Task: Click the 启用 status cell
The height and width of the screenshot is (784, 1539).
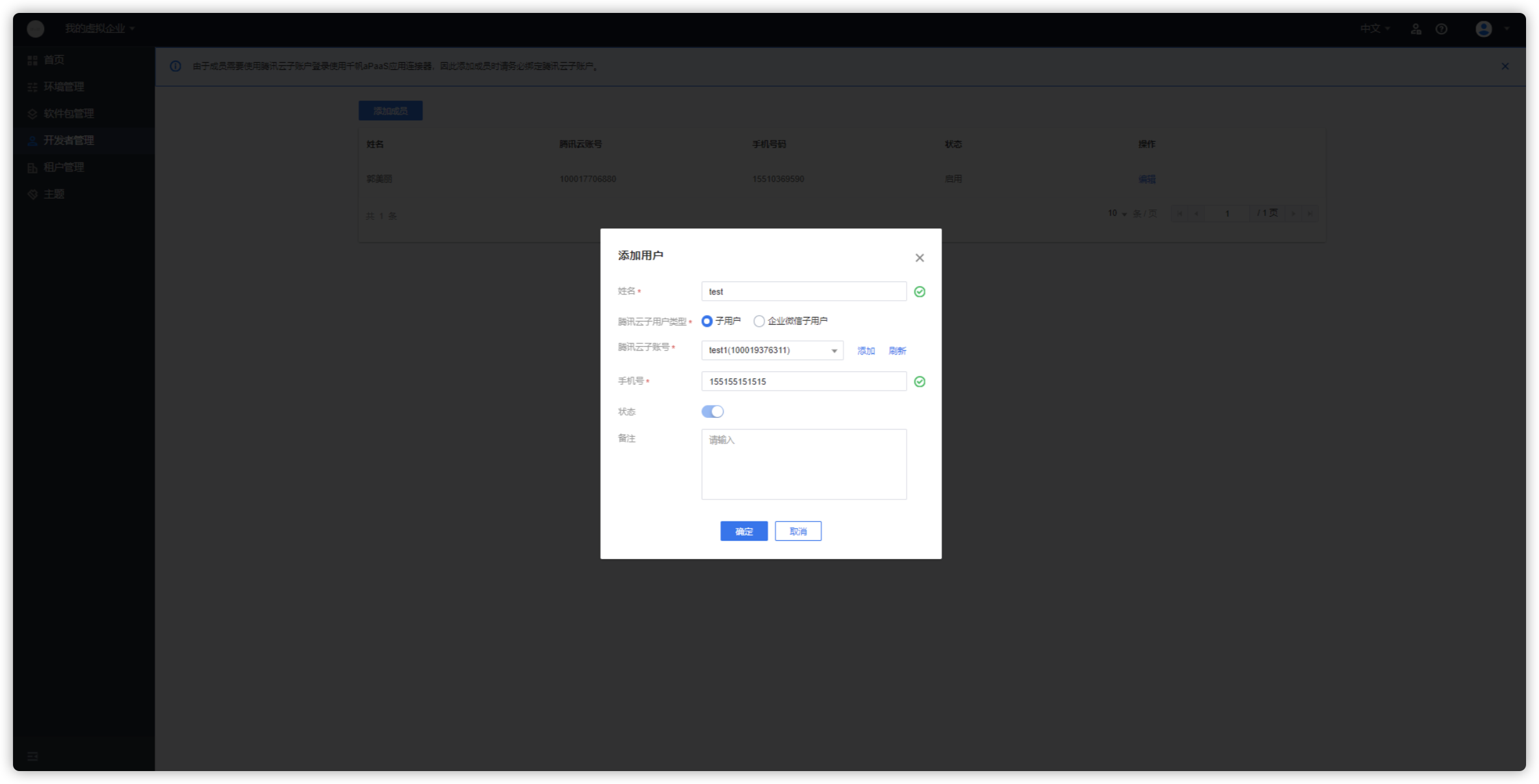Action: point(953,179)
